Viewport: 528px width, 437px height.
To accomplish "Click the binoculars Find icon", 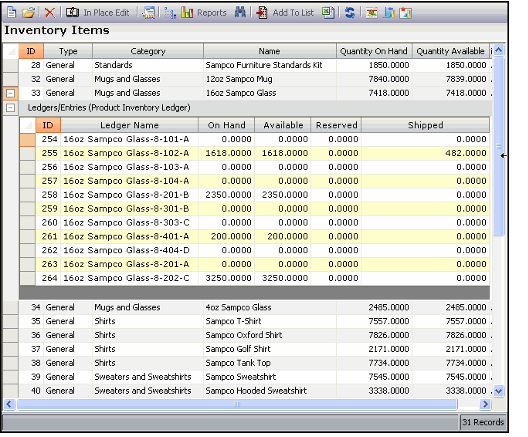I will 240,12.
